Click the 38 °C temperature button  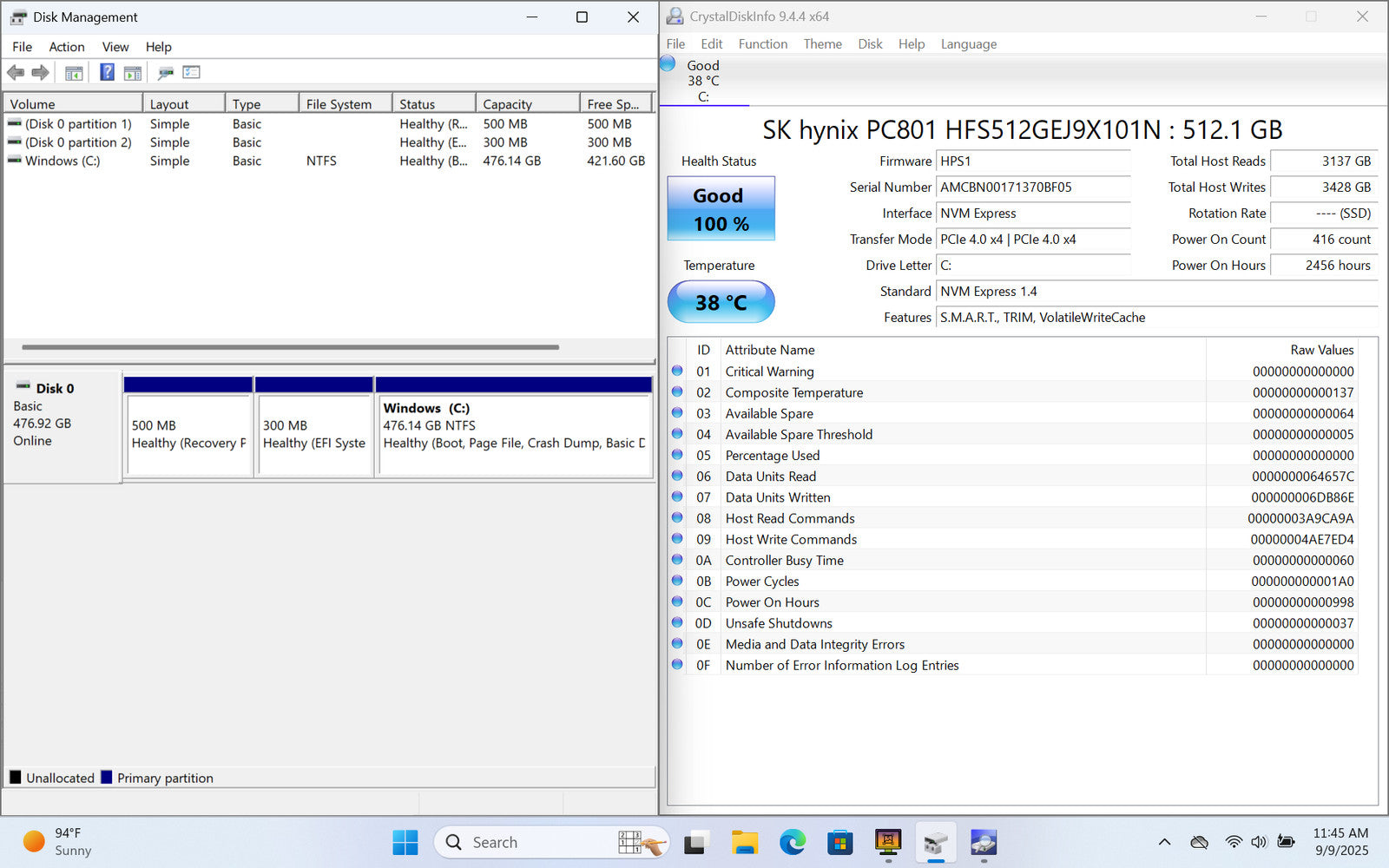pos(721,302)
